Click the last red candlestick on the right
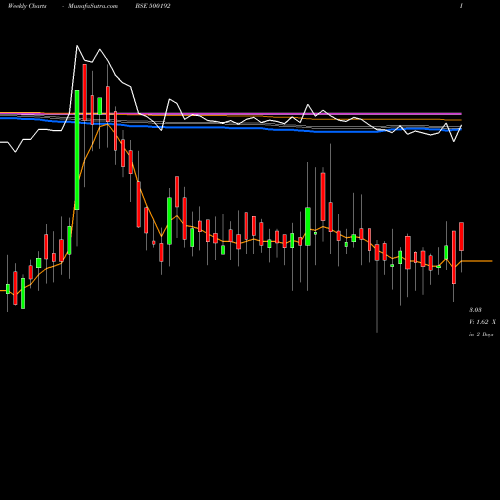The image size is (500, 500). click(x=461, y=236)
